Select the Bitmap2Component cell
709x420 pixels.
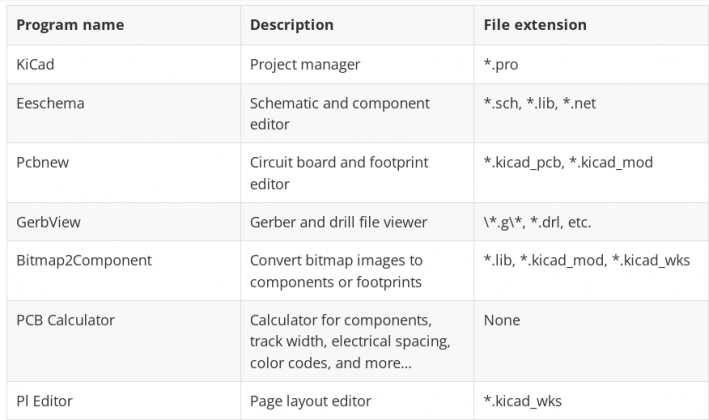point(84,260)
